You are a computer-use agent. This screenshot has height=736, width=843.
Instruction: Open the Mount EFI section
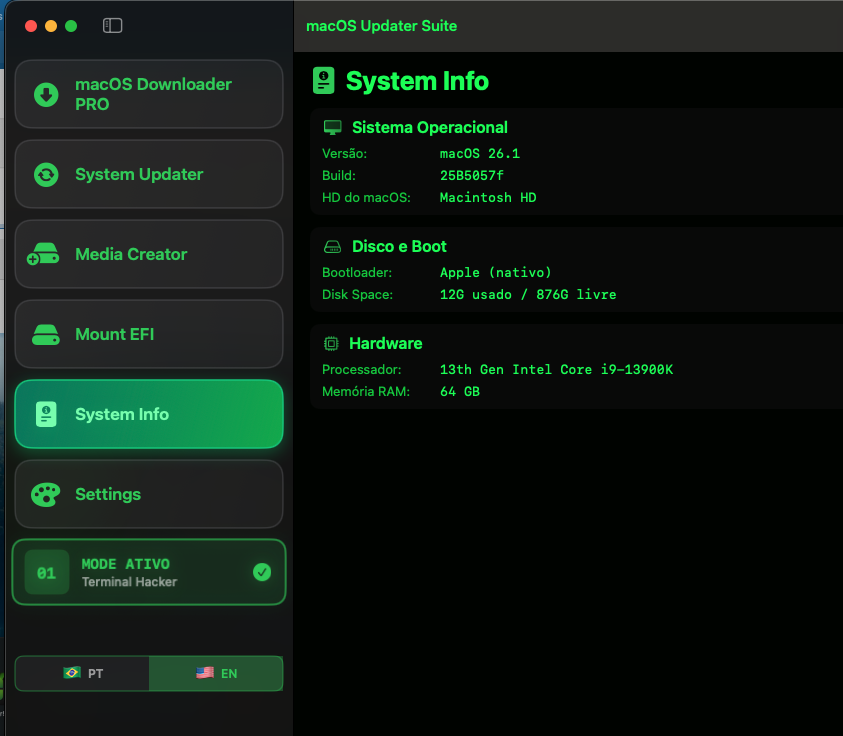(x=149, y=334)
